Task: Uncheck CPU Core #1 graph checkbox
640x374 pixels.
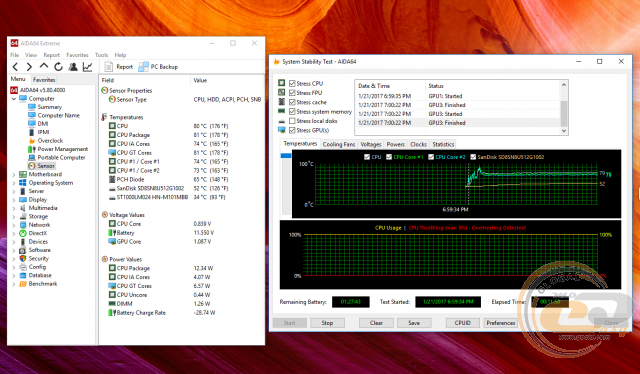Action: pos(389,157)
